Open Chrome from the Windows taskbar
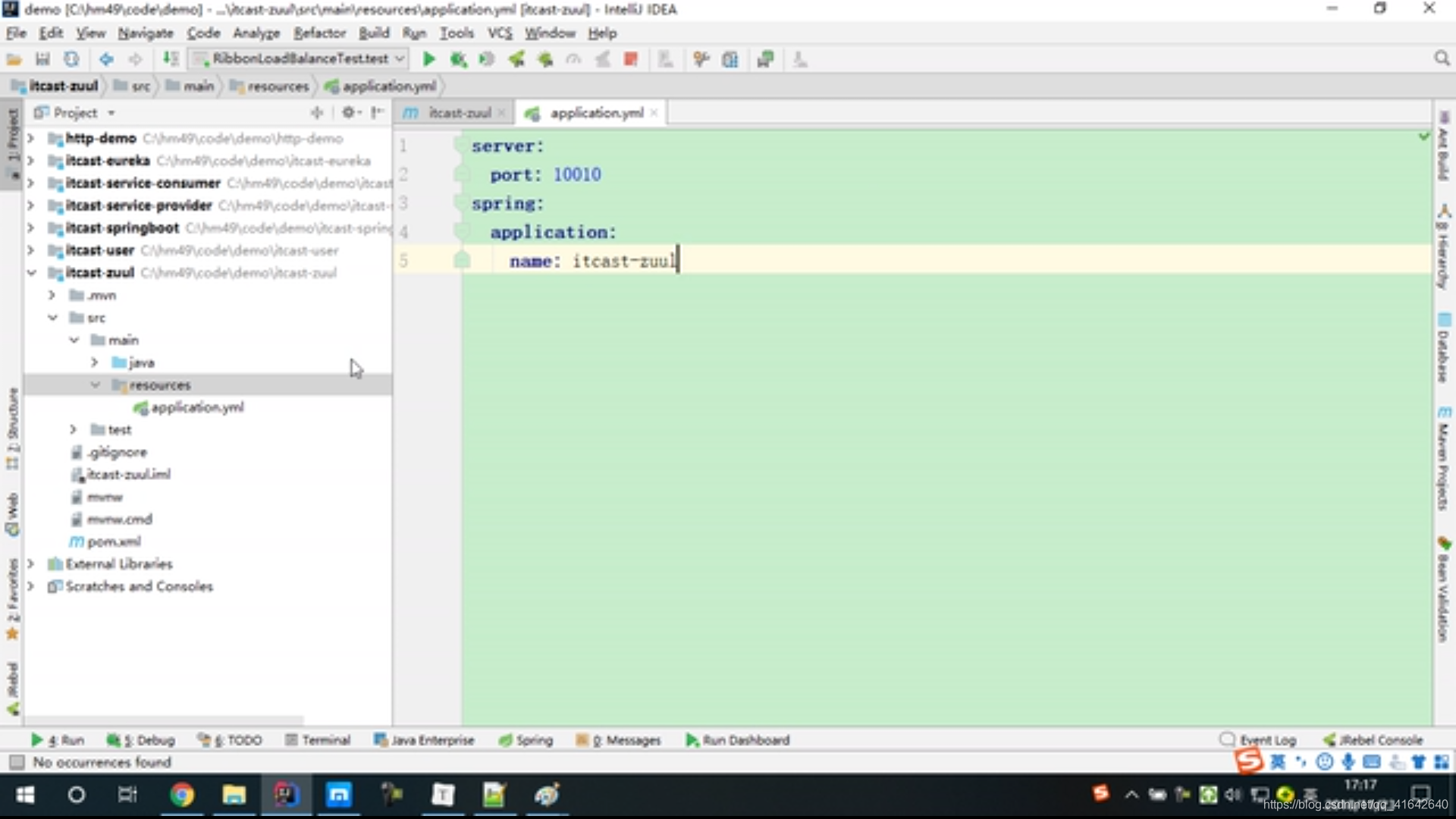 tap(182, 794)
